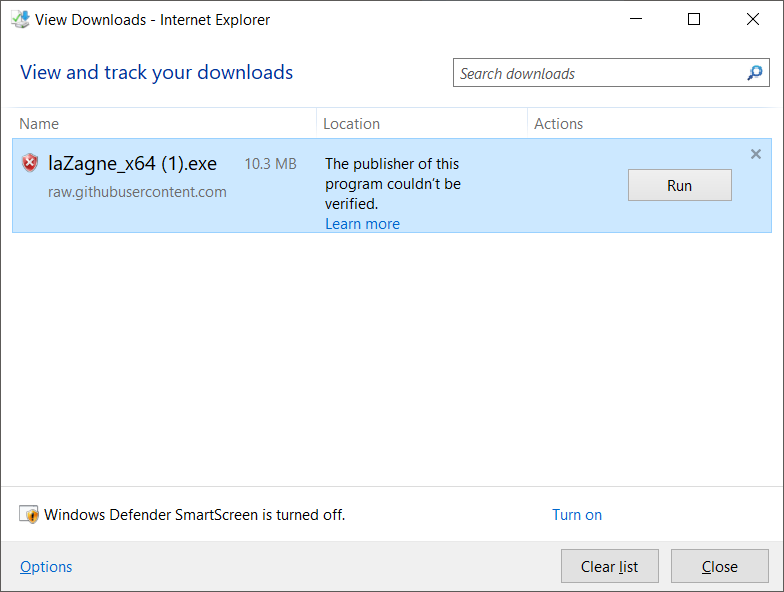Click View and track your downloads heading
Screen dimensions: 784x592
(156, 72)
